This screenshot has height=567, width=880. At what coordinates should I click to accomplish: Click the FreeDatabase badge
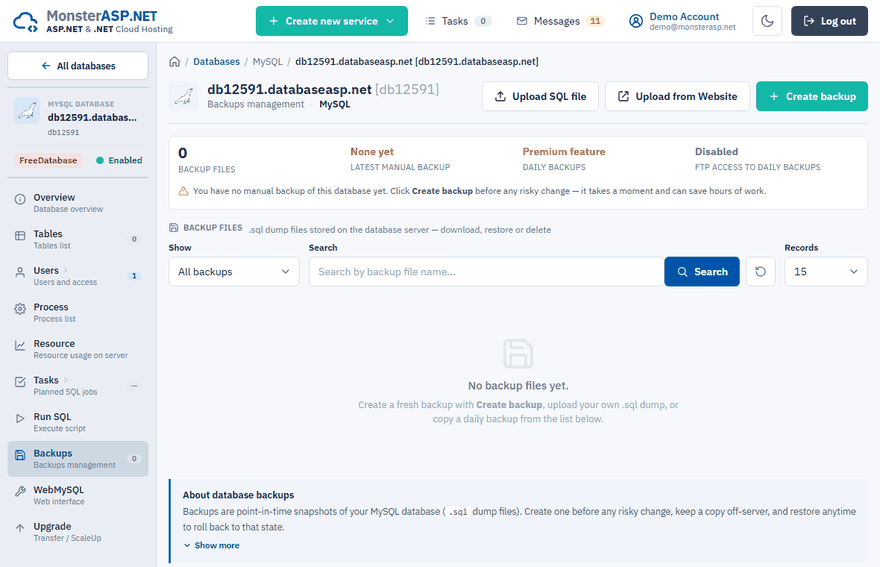point(48,160)
